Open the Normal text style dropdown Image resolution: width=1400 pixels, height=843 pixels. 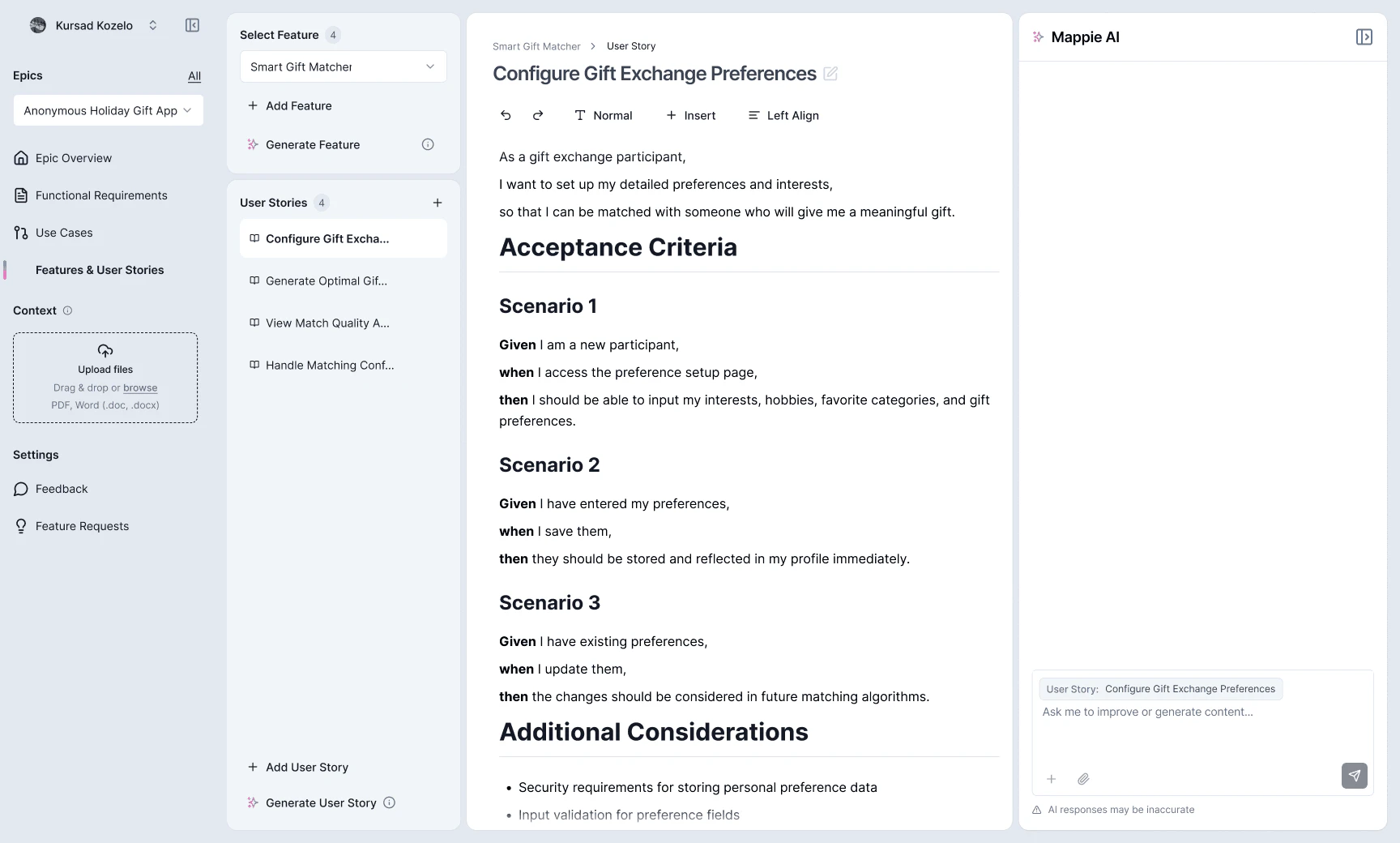click(604, 115)
